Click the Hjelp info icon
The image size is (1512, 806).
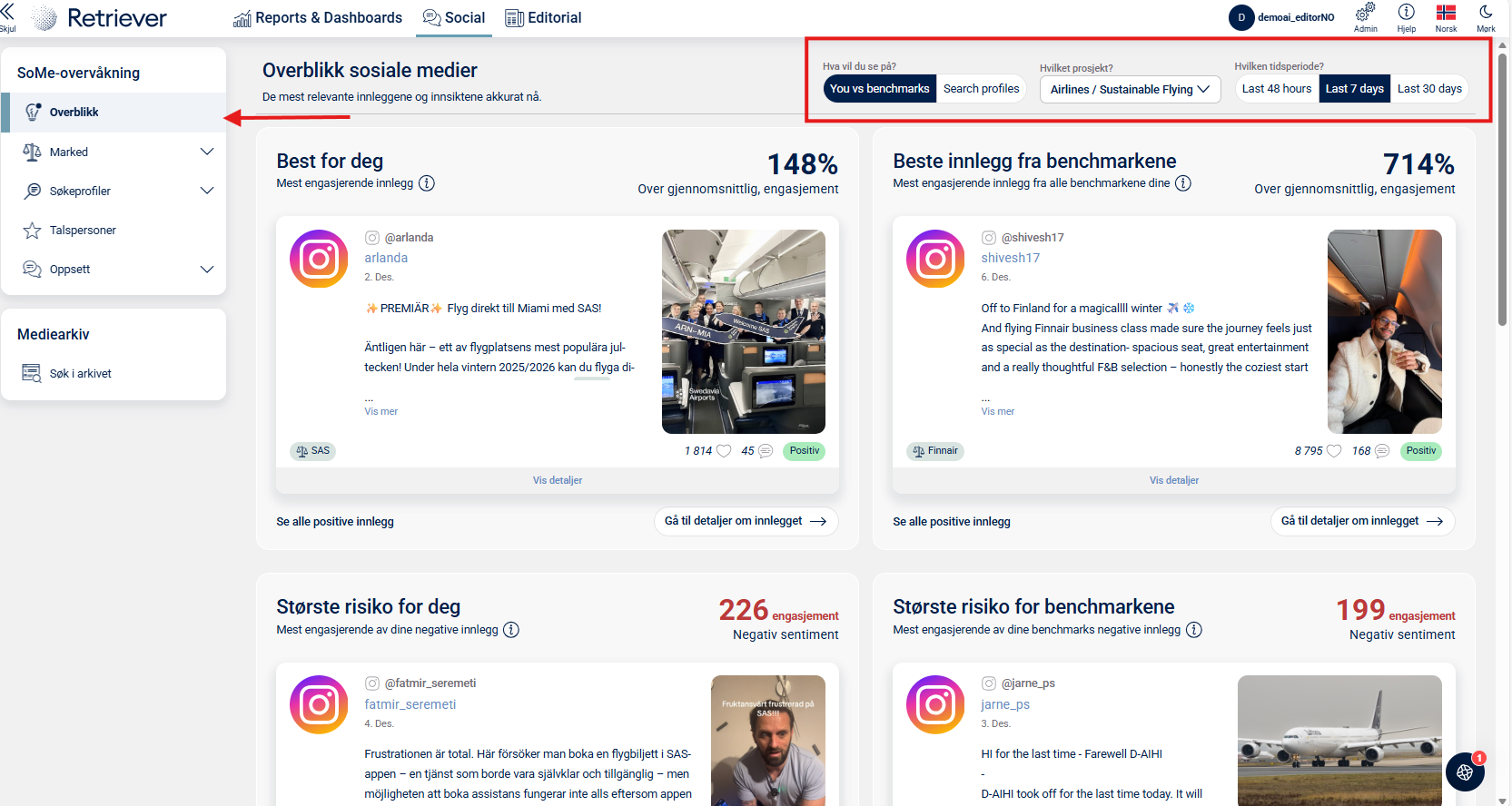(1406, 13)
